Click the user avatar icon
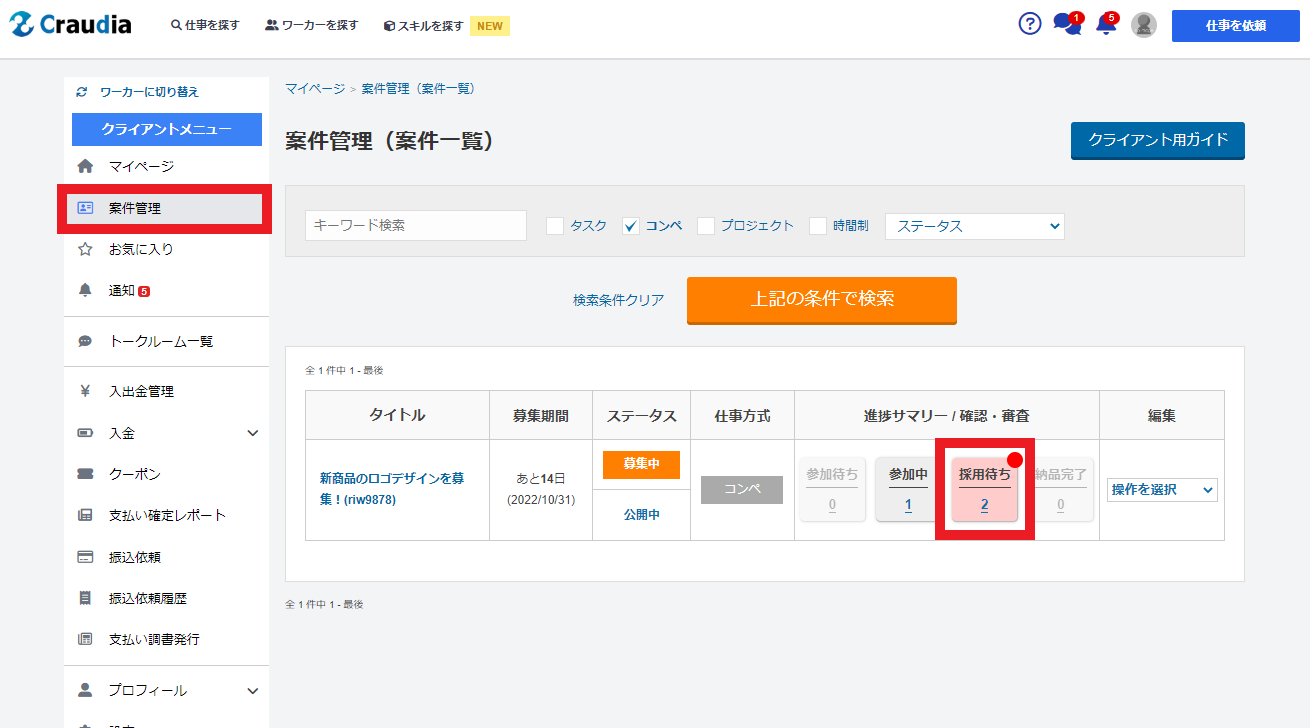1310x728 pixels. pos(1144,25)
